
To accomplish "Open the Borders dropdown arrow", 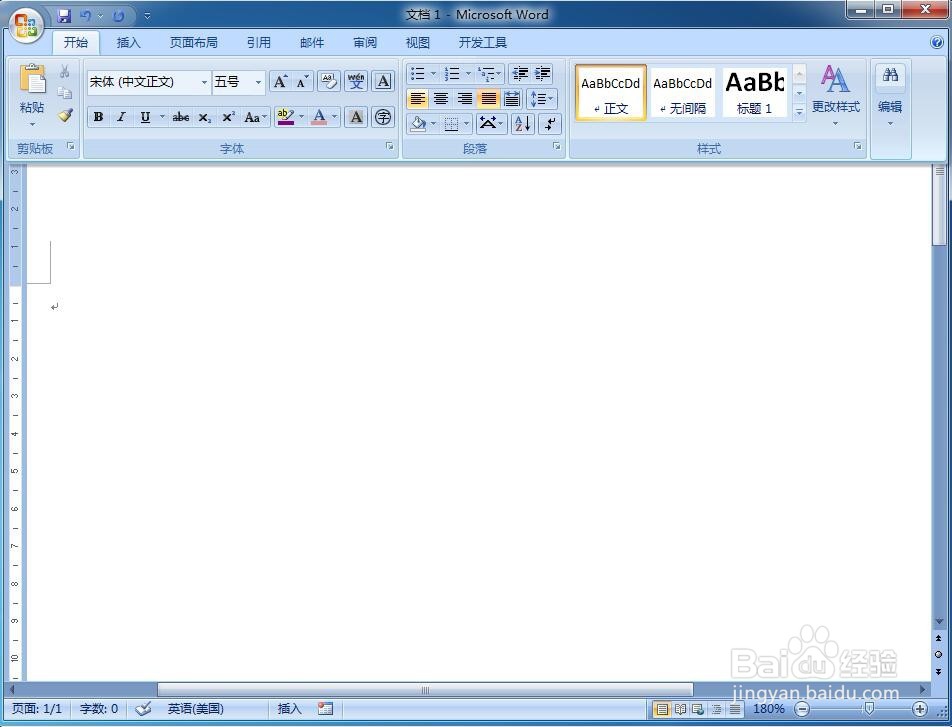I will [x=466, y=124].
